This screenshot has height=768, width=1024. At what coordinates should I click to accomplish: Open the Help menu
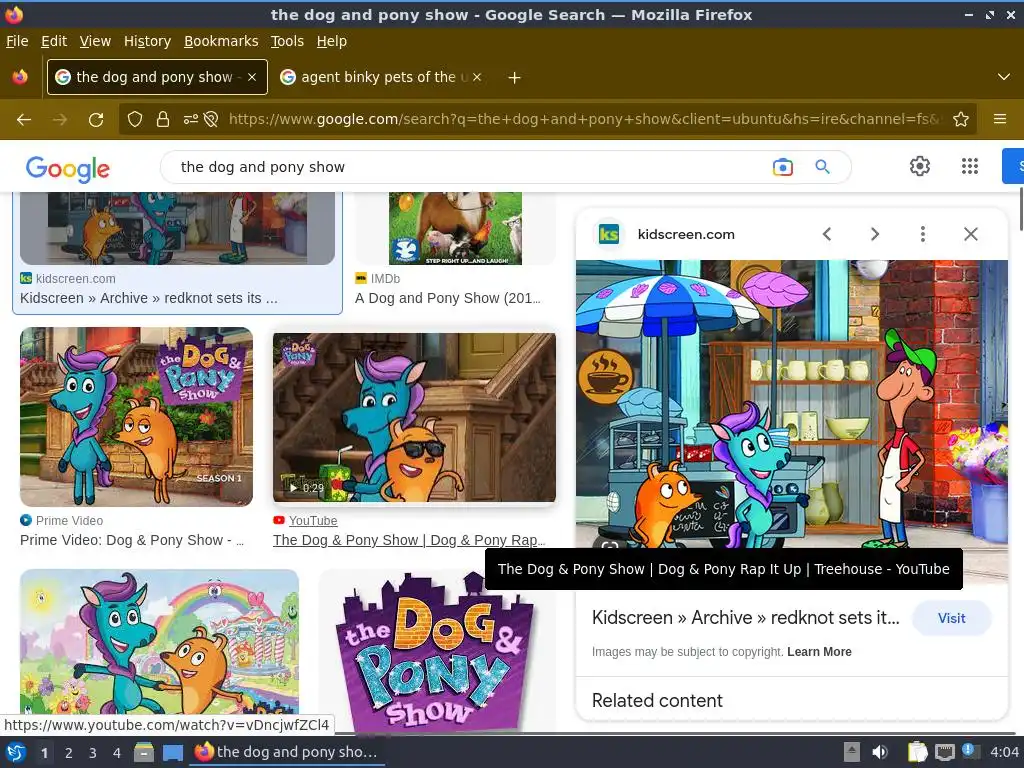click(x=332, y=41)
